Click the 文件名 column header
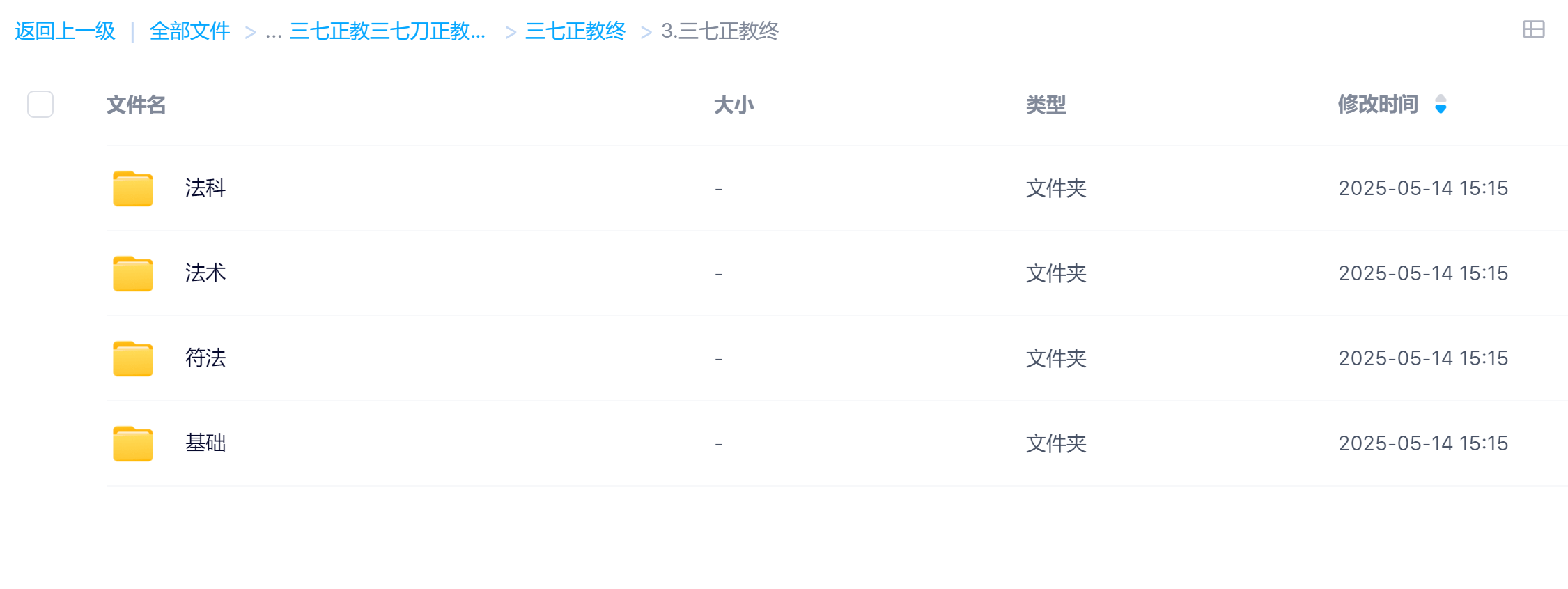Viewport: 1568px width, 589px height. click(136, 105)
